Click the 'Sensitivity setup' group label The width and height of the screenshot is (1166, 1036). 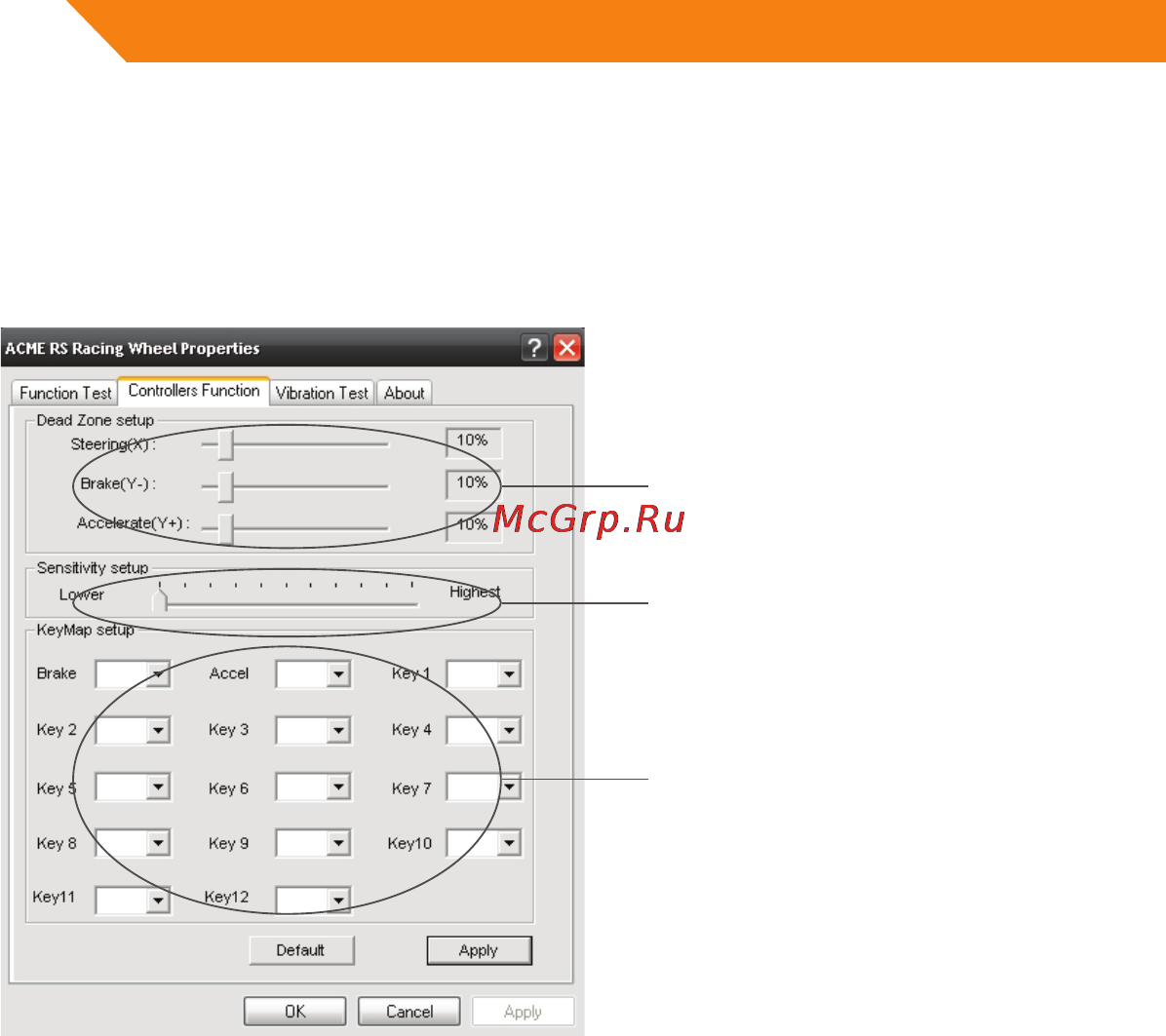[93, 568]
